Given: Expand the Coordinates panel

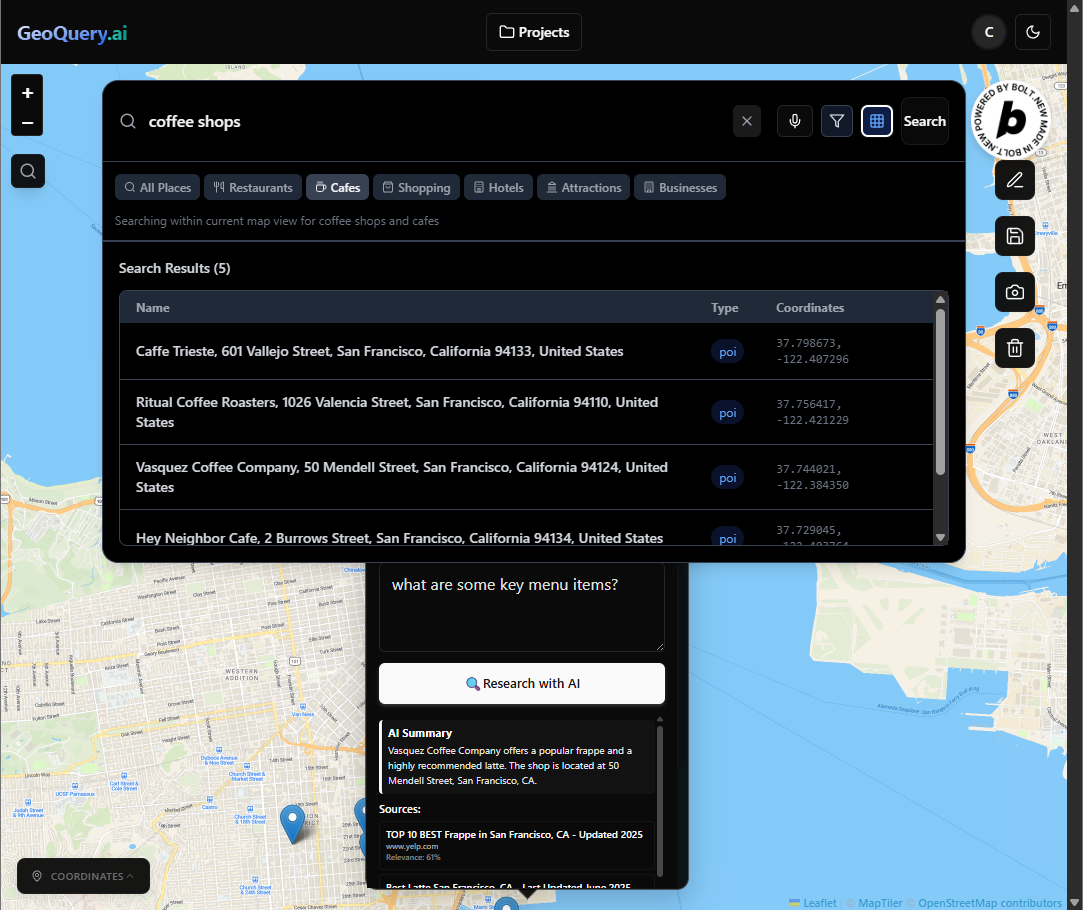Looking at the screenshot, I should point(84,876).
